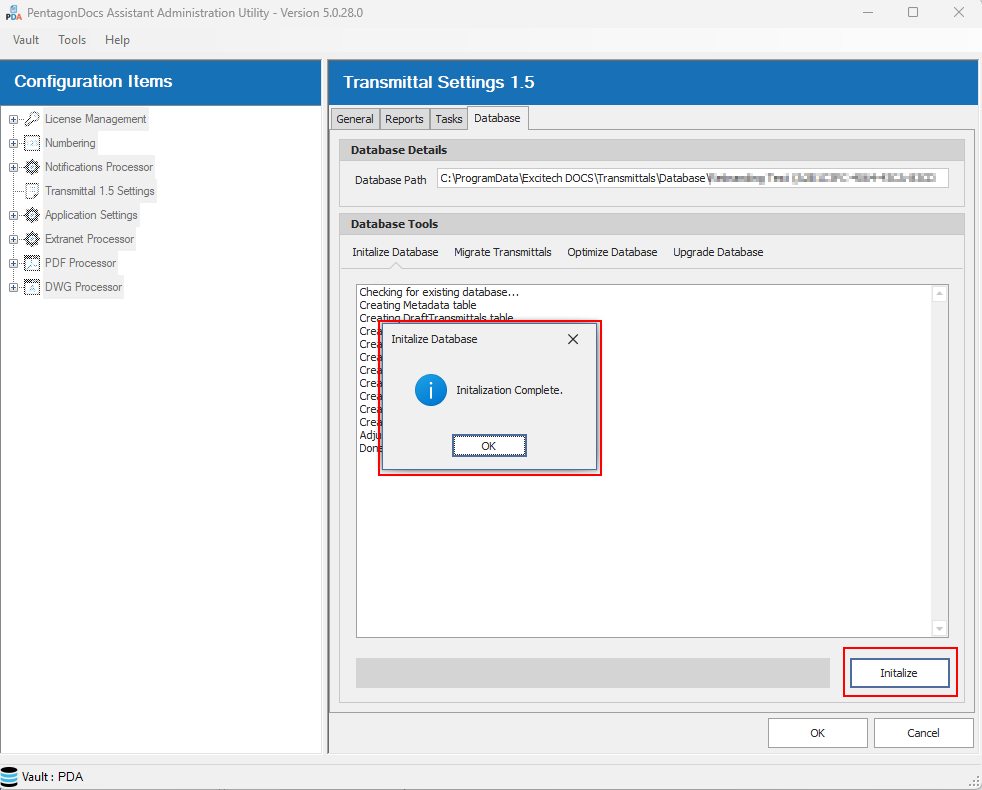Open the Vault menu
The height and width of the screenshot is (790, 982).
click(26, 40)
